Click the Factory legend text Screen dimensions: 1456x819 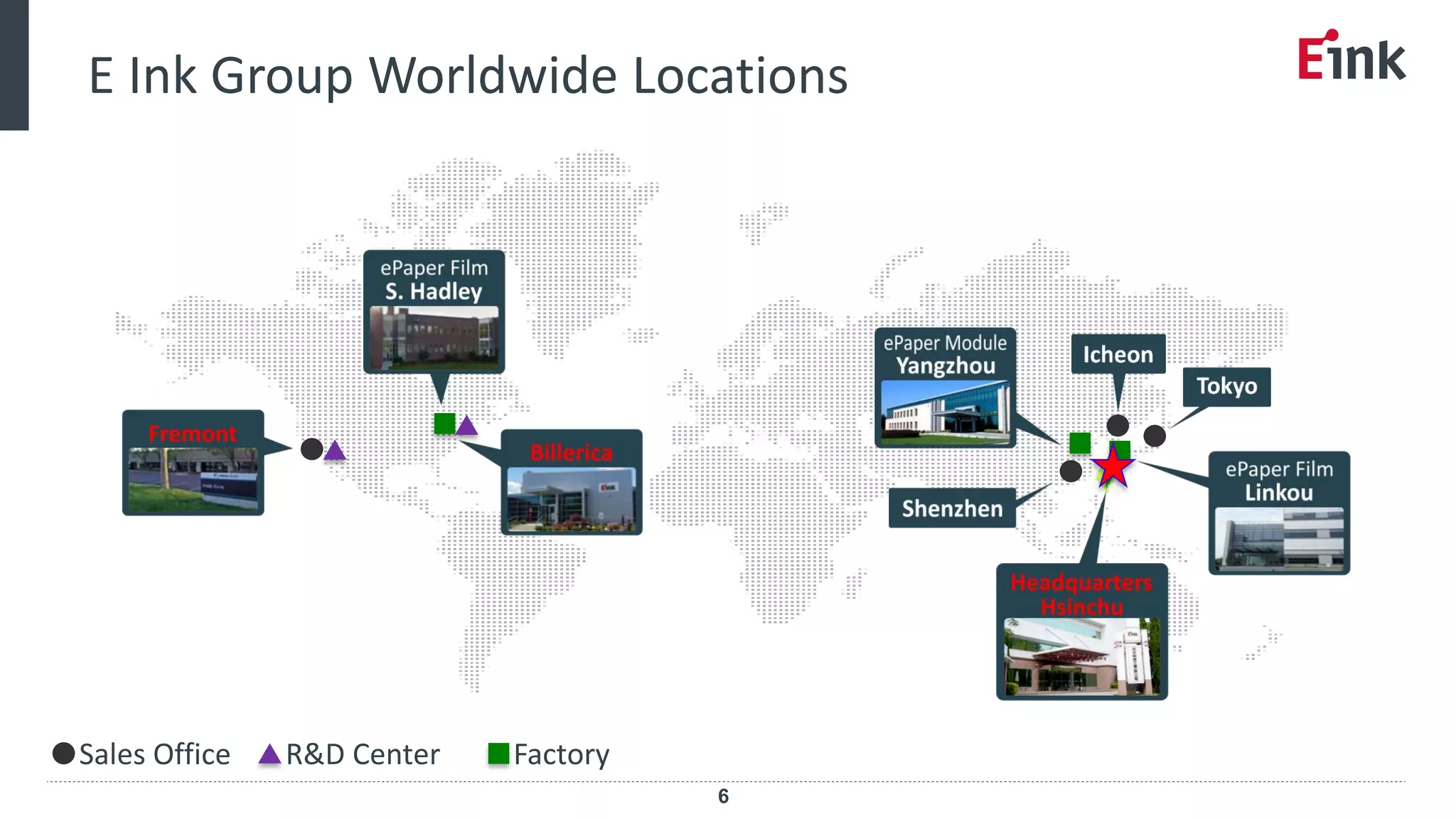(562, 755)
